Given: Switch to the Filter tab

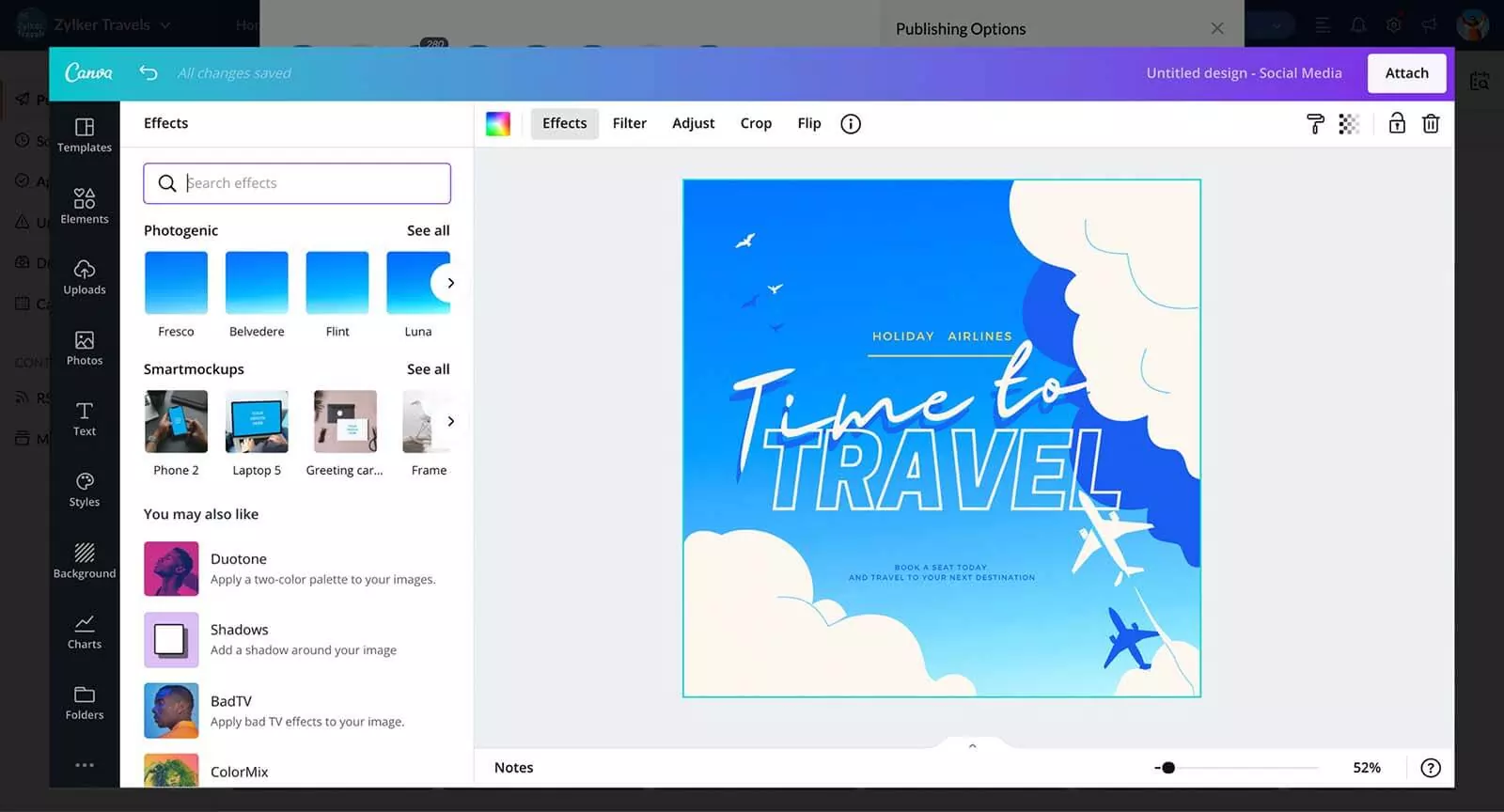Looking at the screenshot, I should click(x=630, y=123).
